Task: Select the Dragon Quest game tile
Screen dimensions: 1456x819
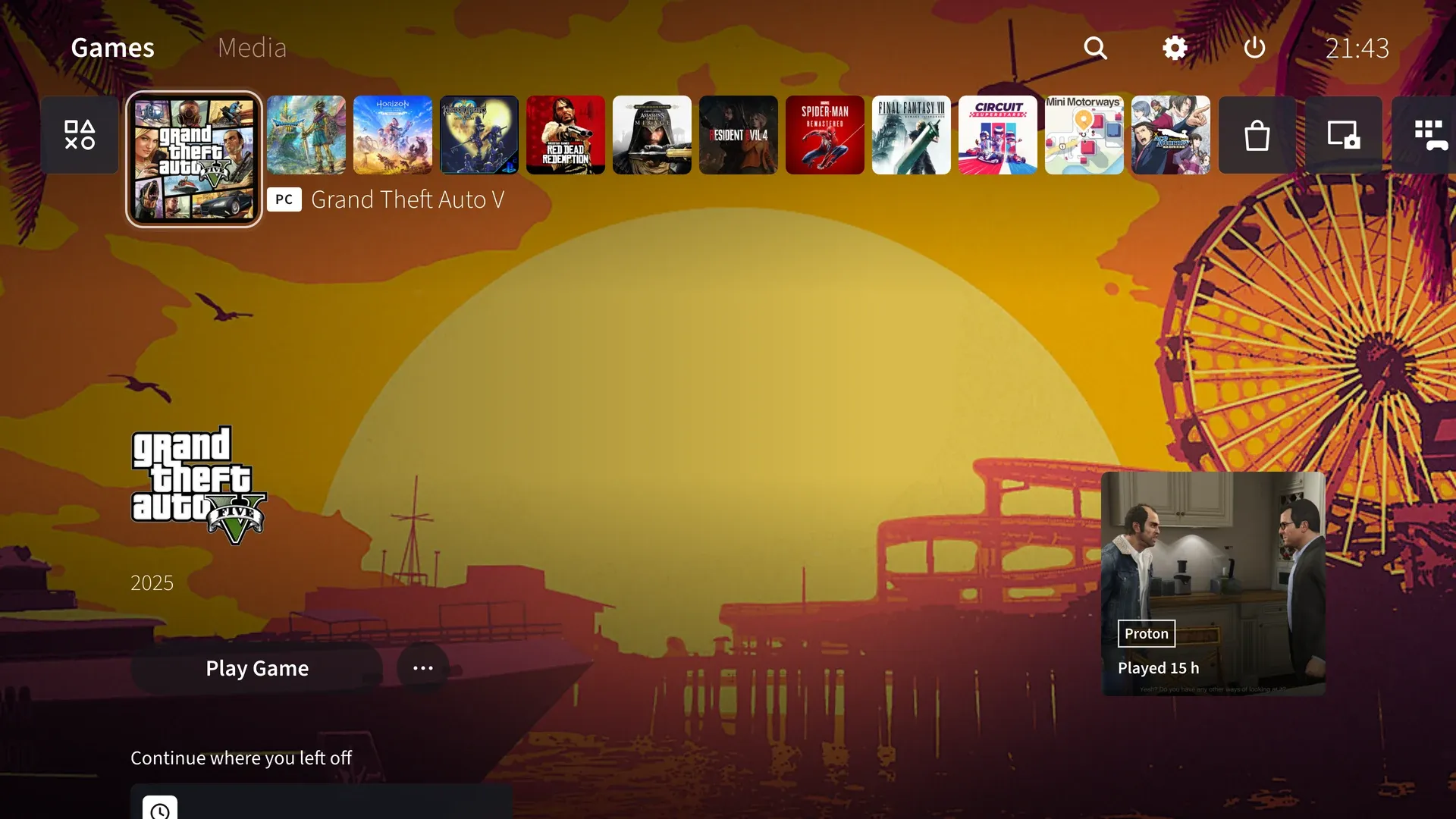Action: click(x=306, y=135)
